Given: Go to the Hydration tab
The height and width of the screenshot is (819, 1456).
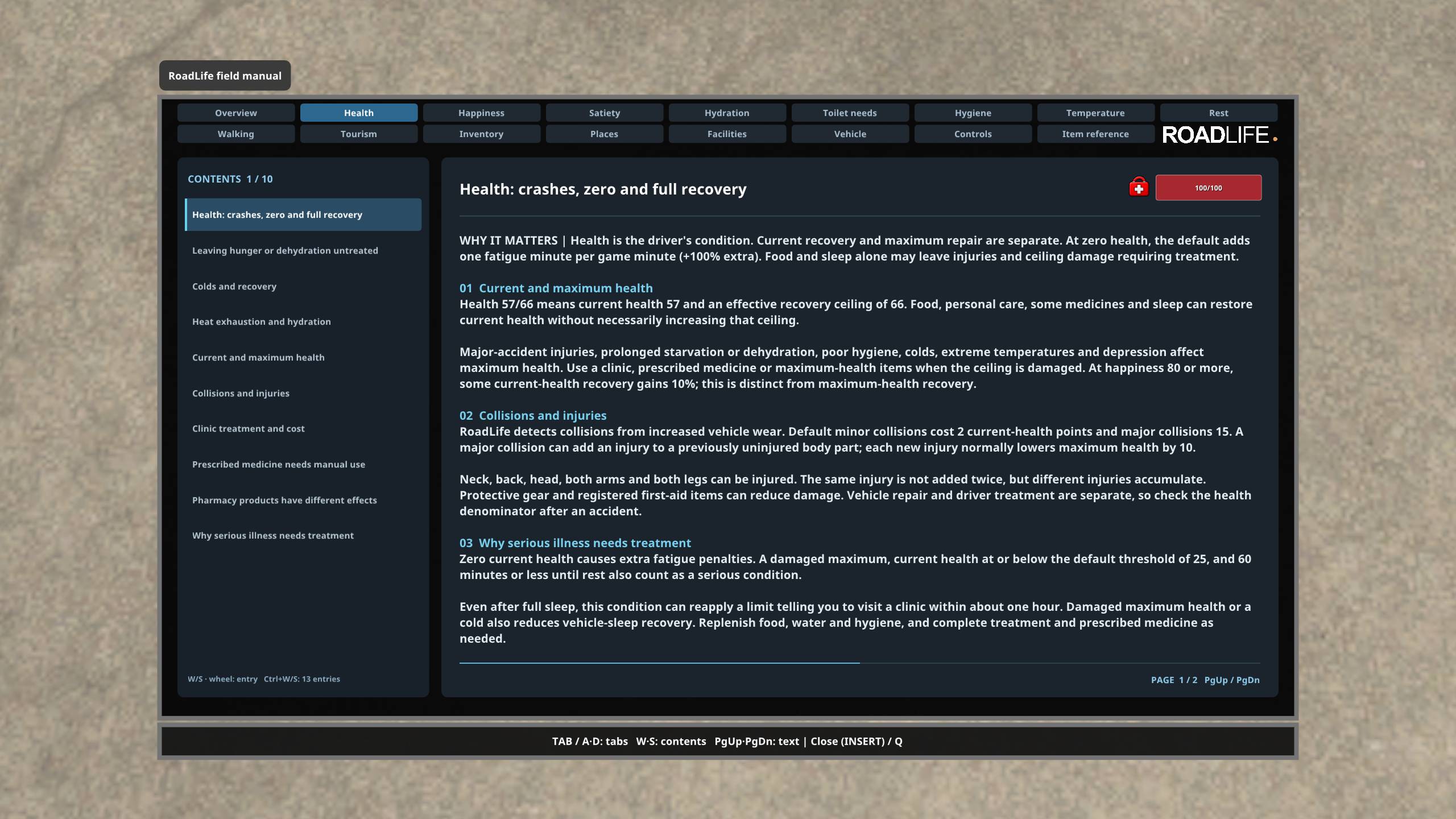Looking at the screenshot, I should pos(727,113).
